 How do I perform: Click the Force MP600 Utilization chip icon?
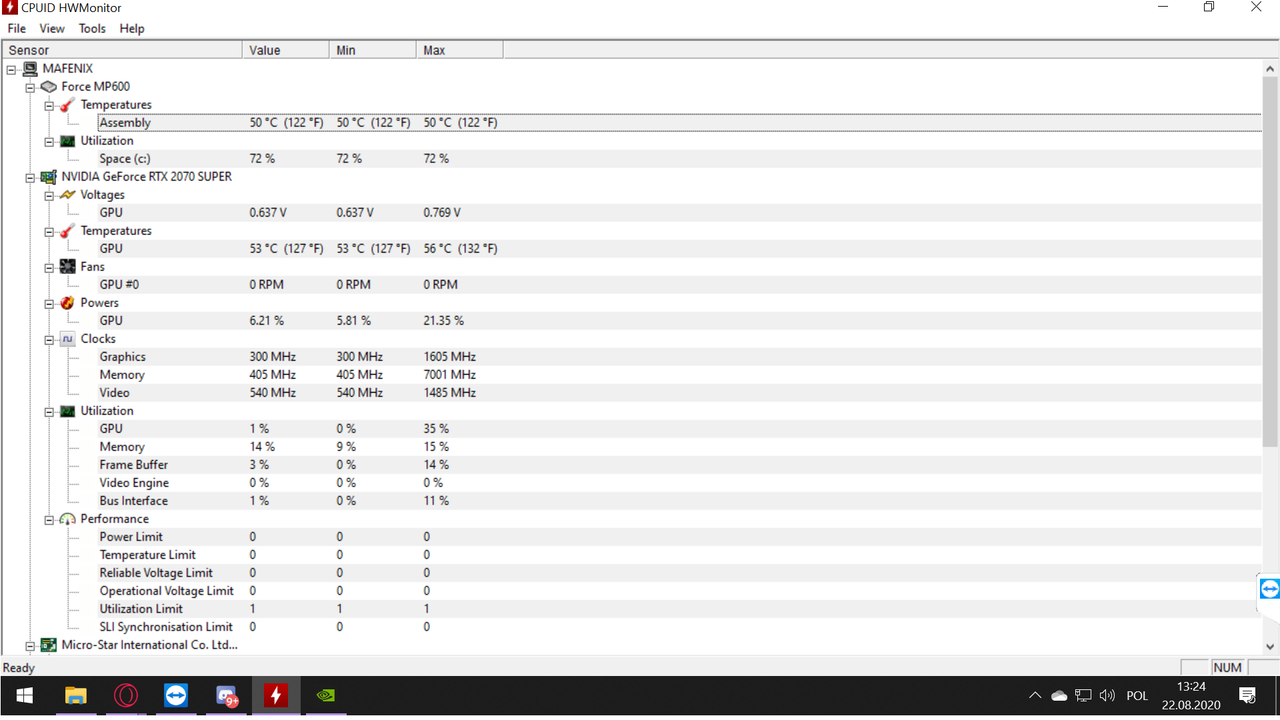click(x=67, y=141)
